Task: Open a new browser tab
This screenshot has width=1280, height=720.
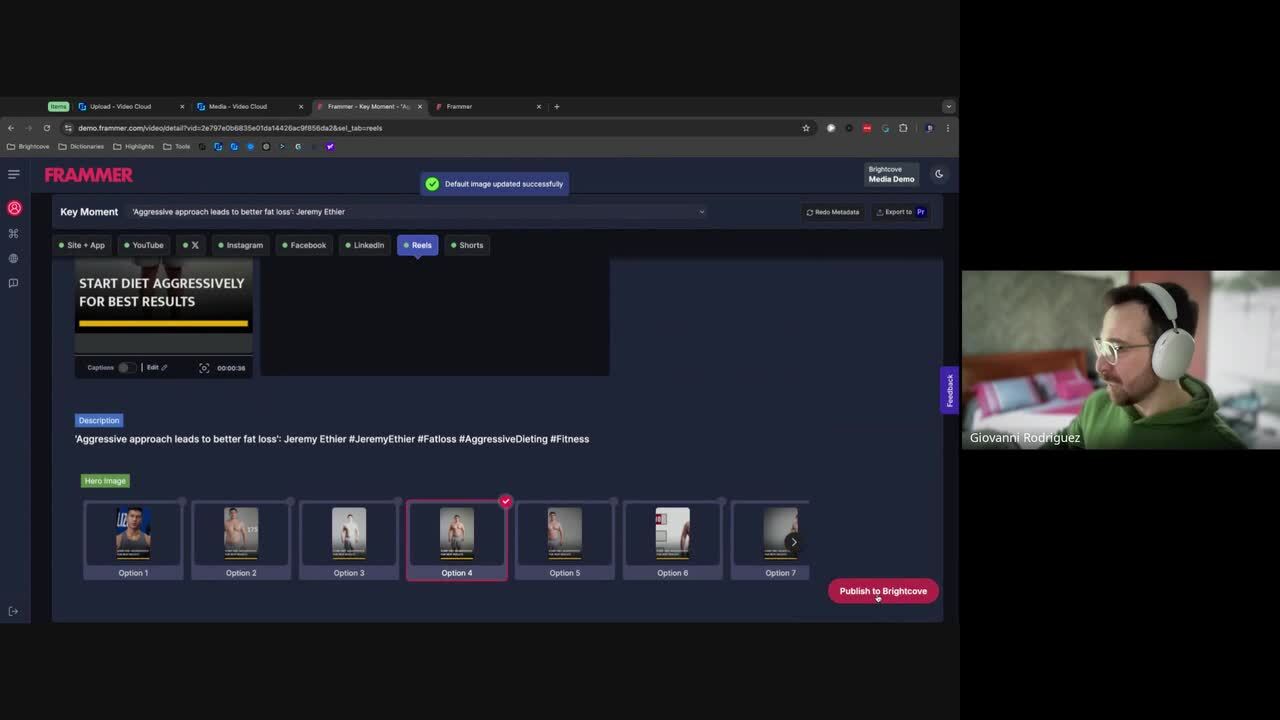Action: pos(557,106)
